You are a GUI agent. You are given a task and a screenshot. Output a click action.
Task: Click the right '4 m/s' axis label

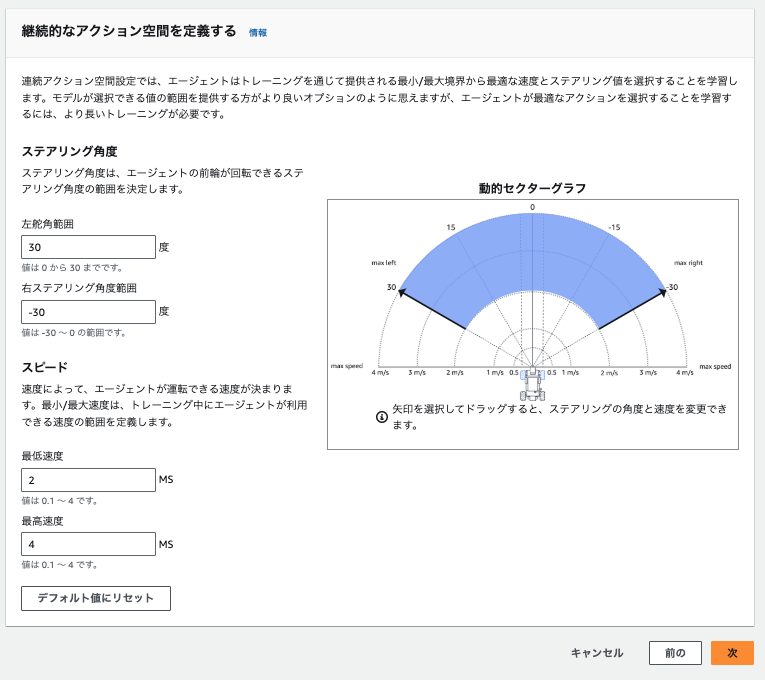(x=684, y=373)
